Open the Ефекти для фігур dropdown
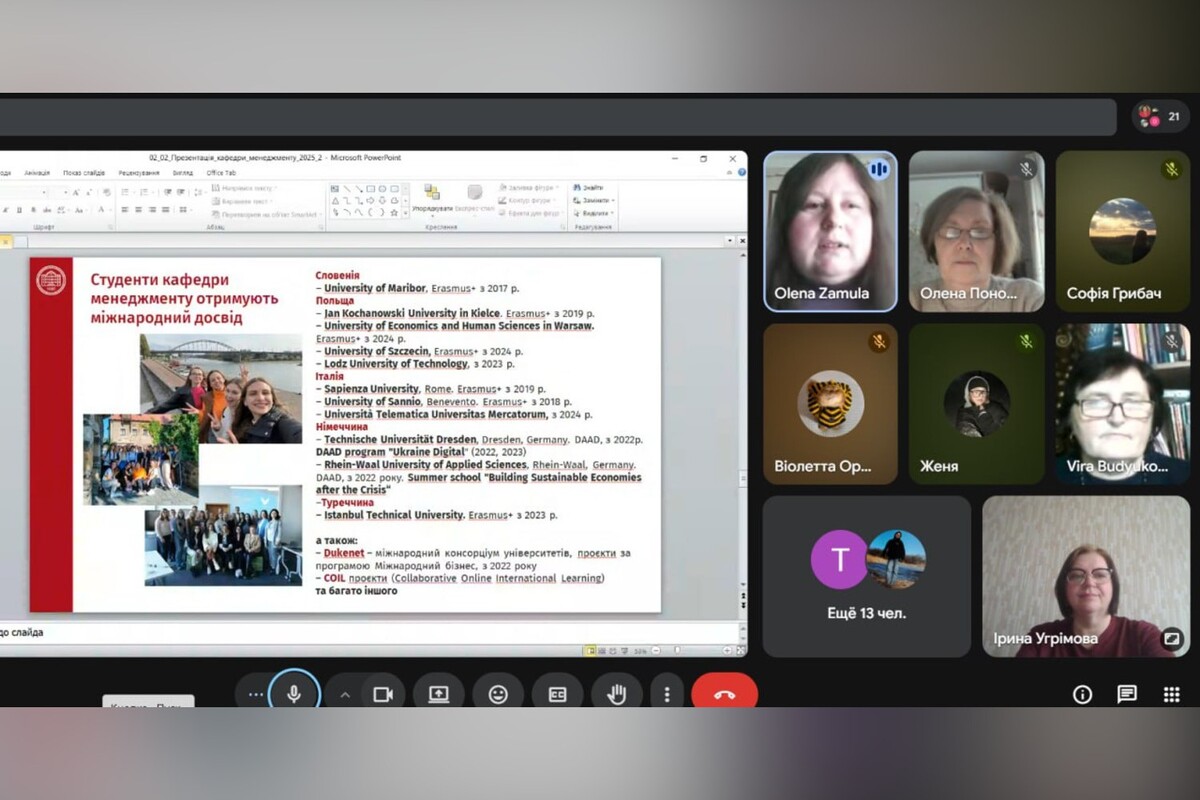This screenshot has width=1200, height=800. [x=532, y=213]
